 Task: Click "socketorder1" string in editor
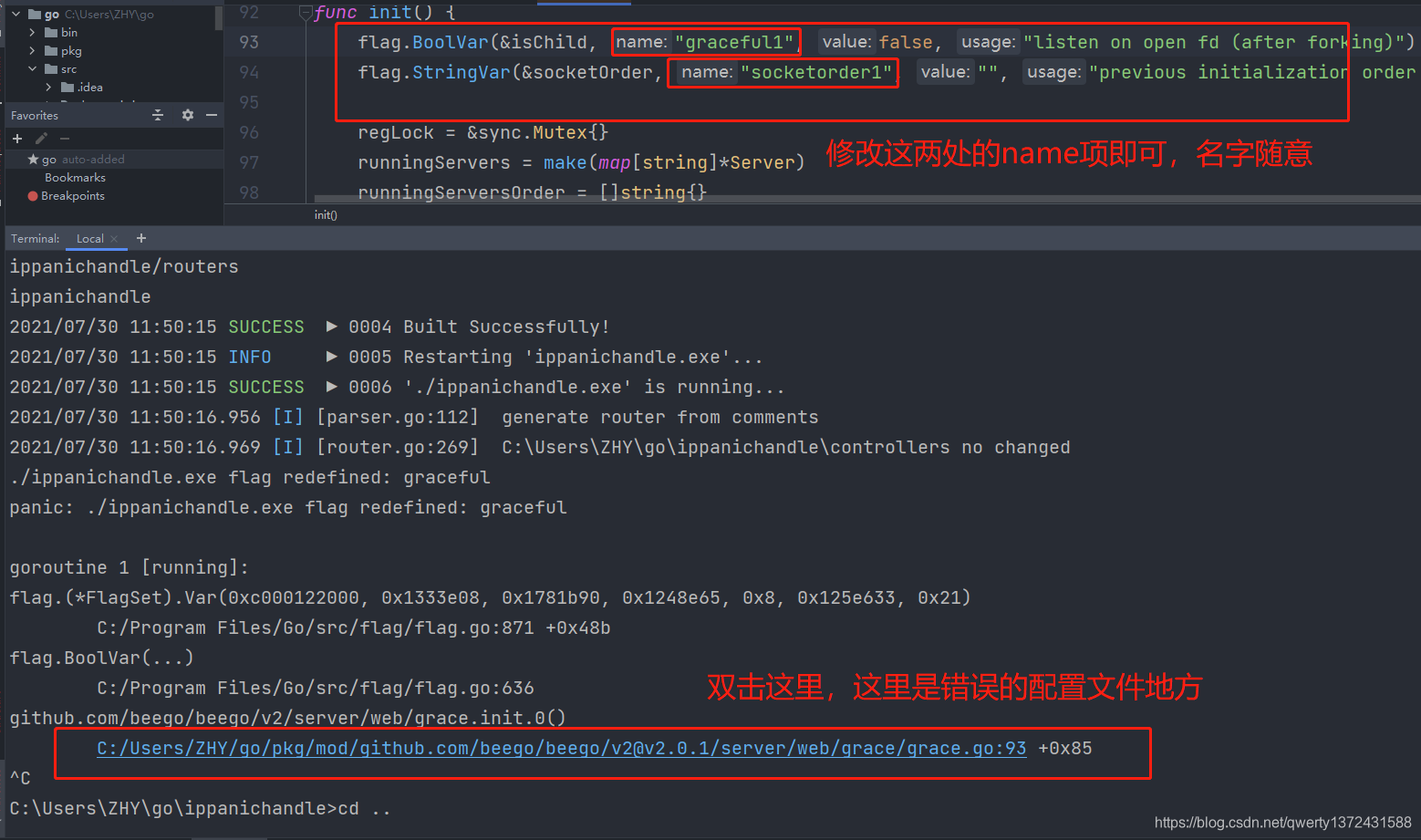[x=816, y=72]
